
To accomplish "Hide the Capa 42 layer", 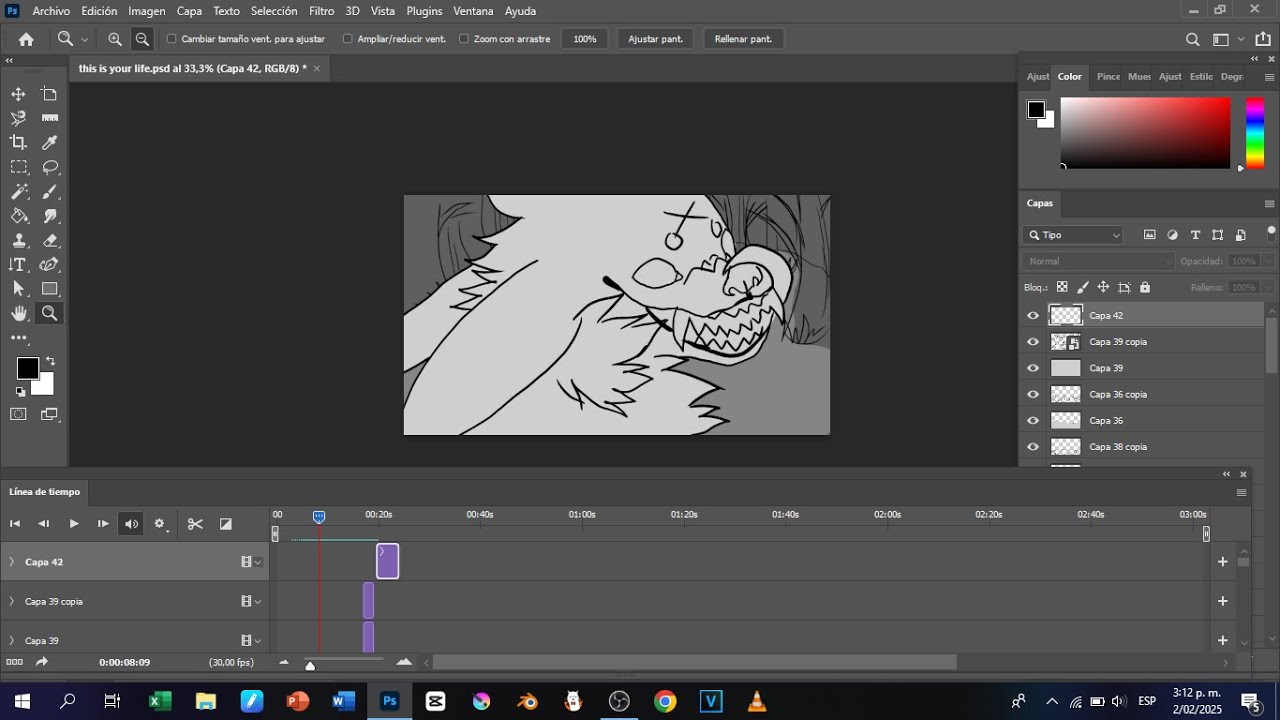I will [1033, 315].
